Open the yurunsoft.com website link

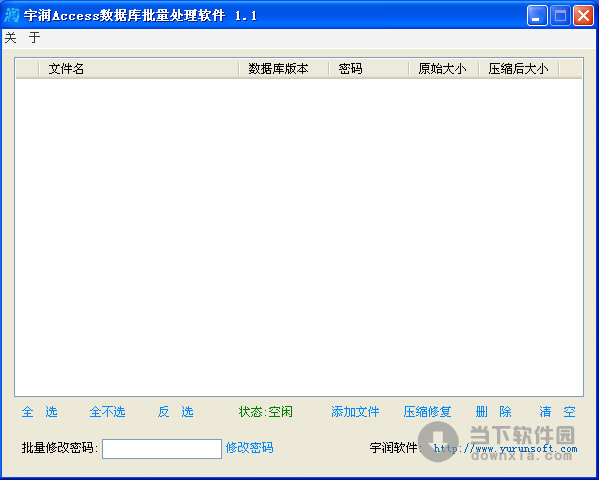tap(505, 448)
